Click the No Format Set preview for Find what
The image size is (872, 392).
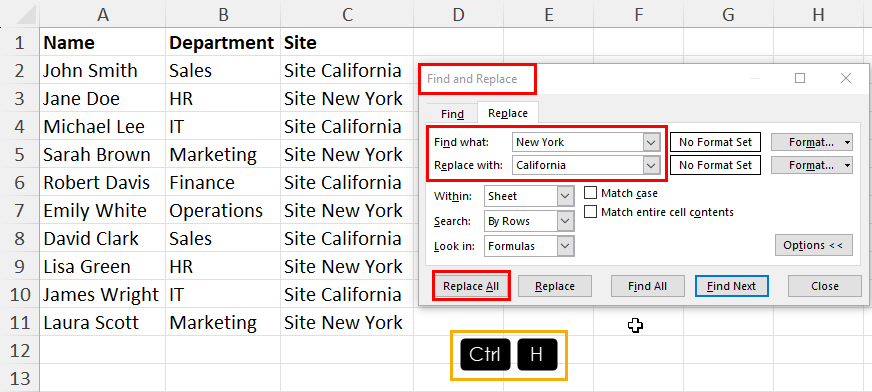coord(715,142)
